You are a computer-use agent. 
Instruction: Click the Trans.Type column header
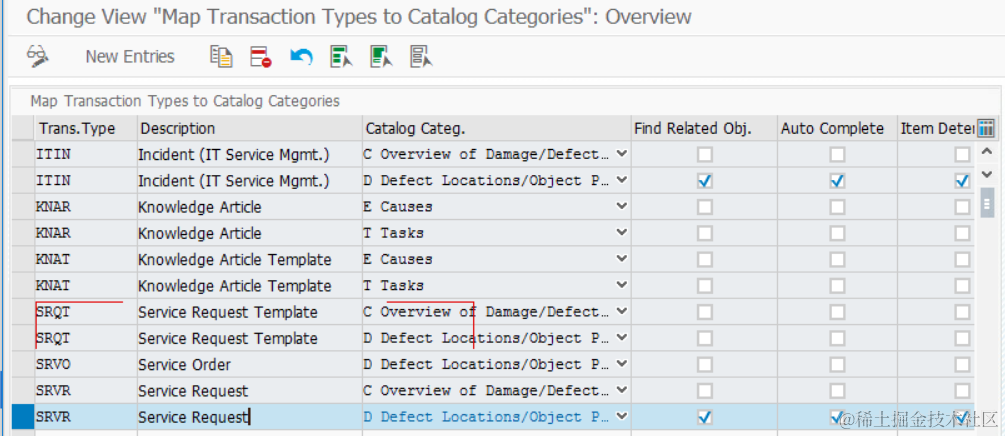pyautogui.click(x=77, y=128)
